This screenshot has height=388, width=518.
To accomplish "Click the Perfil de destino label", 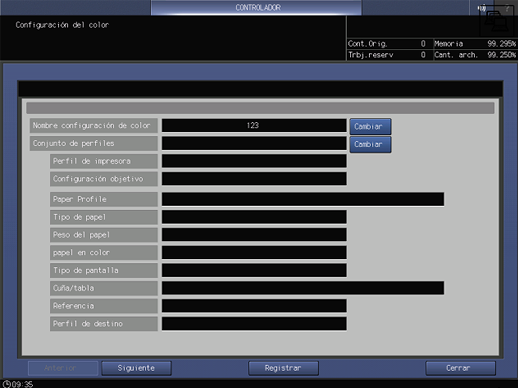I will (x=104, y=324).
